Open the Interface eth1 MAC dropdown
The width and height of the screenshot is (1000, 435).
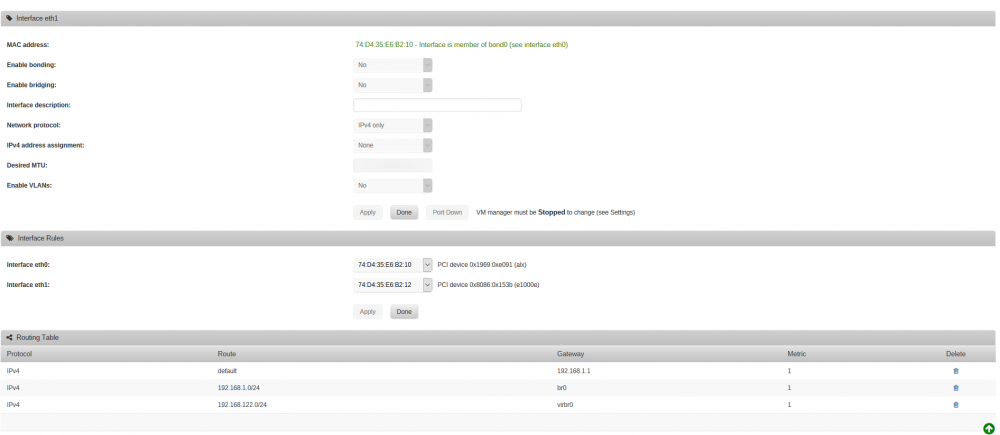pyautogui.click(x=393, y=285)
